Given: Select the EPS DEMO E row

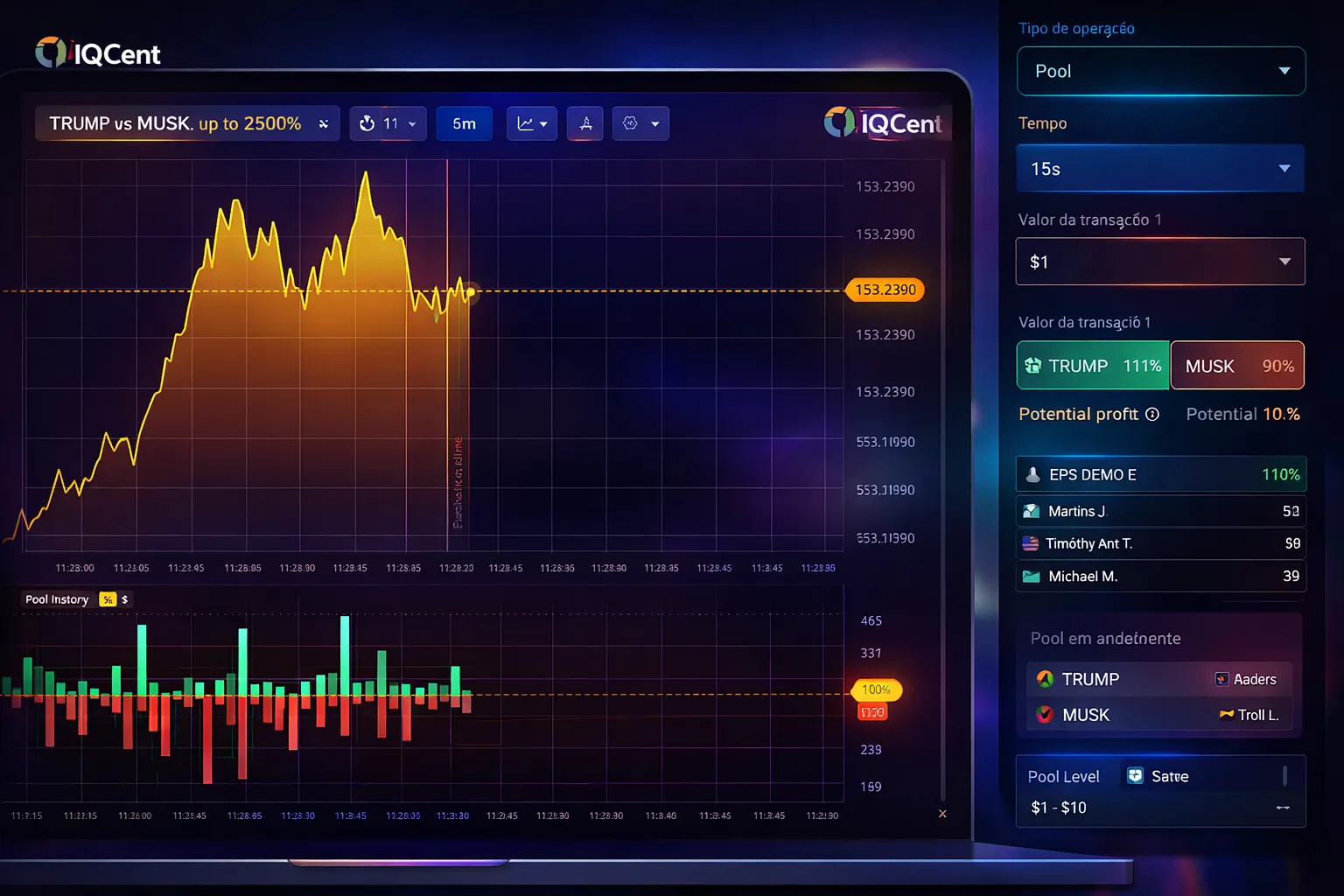Looking at the screenshot, I should 1161,474.
